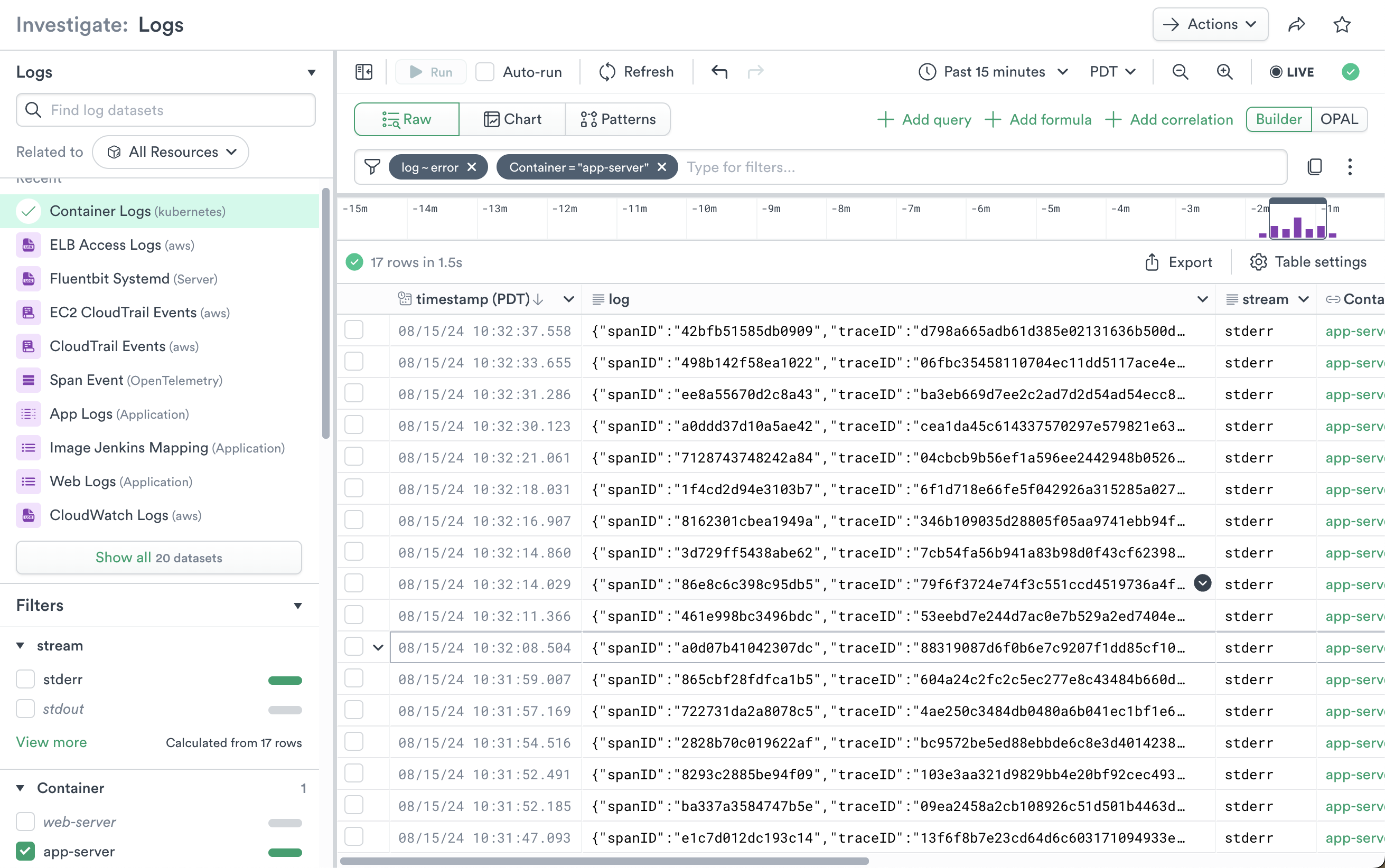Remove the Container app-server filter
This screenshot has width=1385, height=868.
point(661,167)
